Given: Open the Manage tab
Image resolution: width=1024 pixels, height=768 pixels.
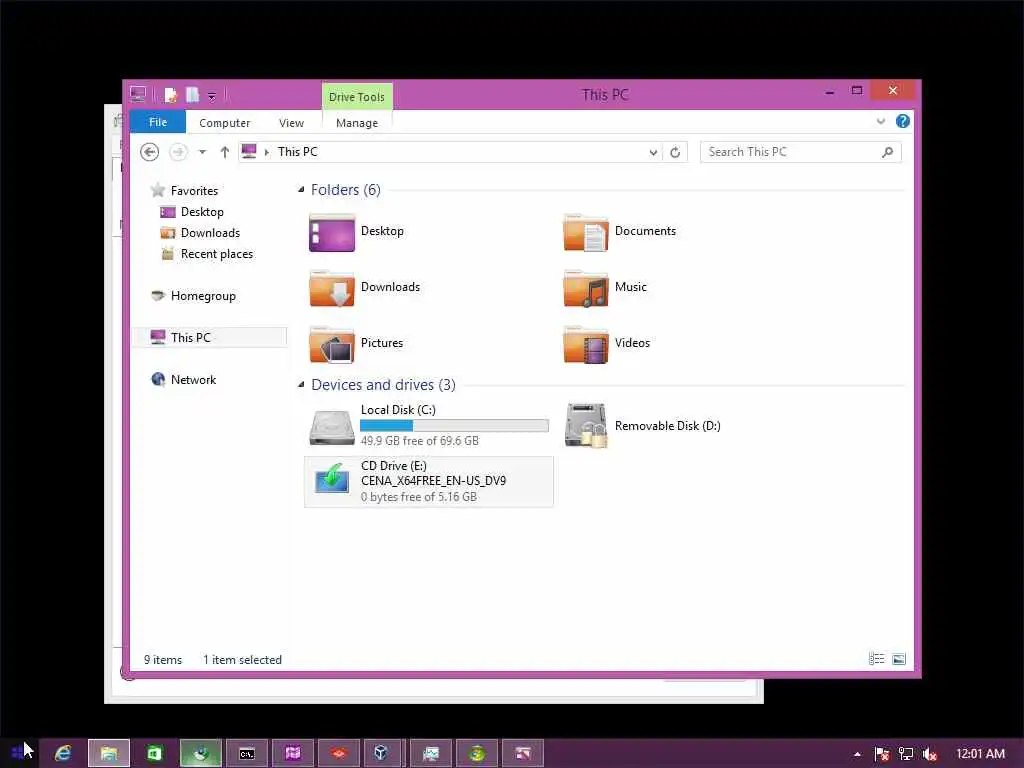Looking at the screenshot, I should point(357,123).
